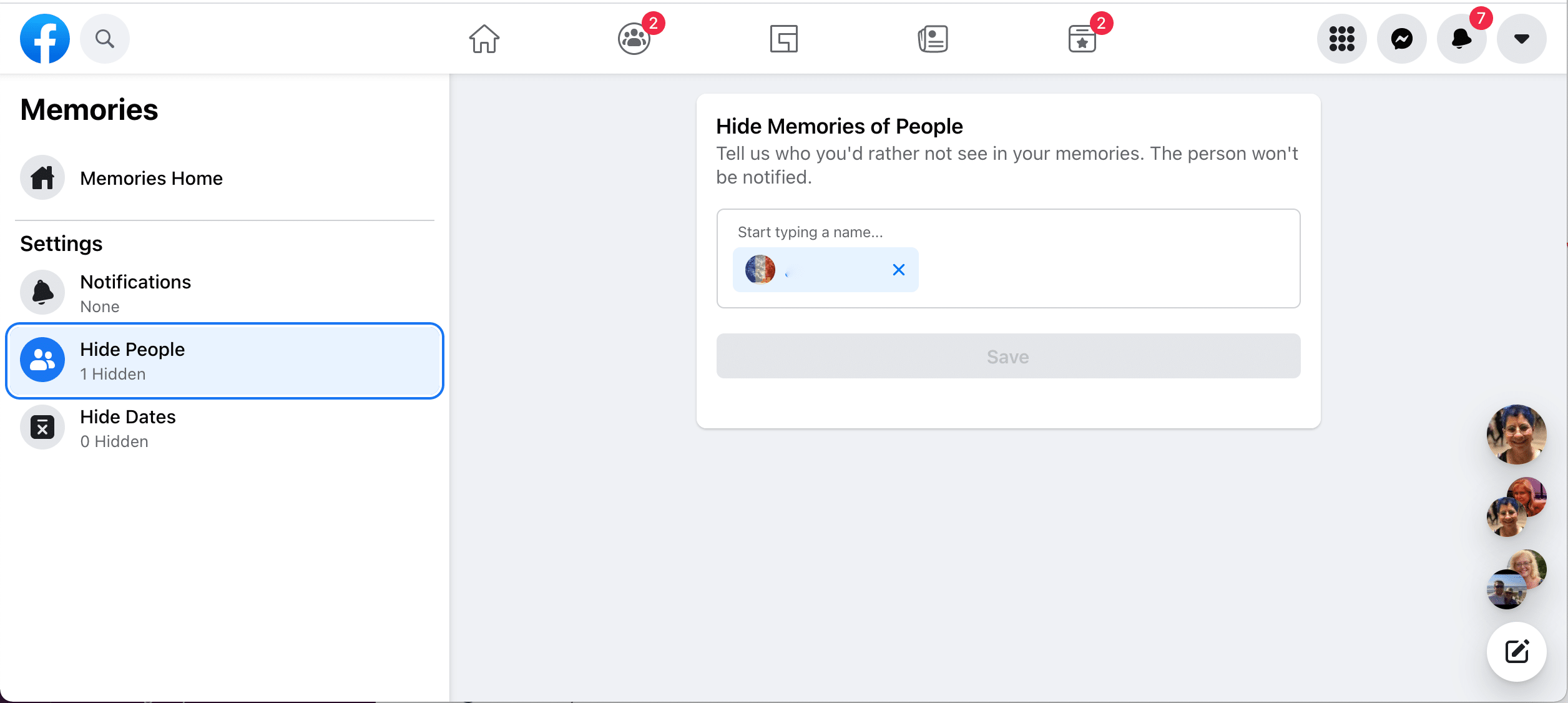This screenshot has width=1568, height=703.
Task: Go to the Home feed icon
Action: pos(484,39)
